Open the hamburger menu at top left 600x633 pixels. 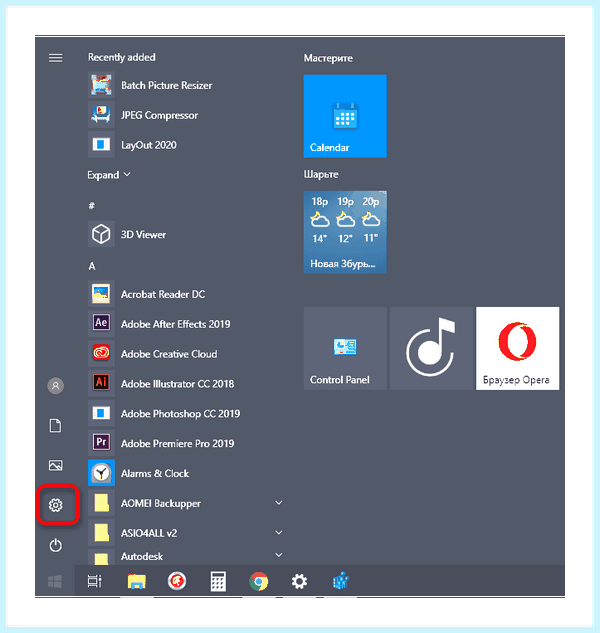tap(56, 58)
